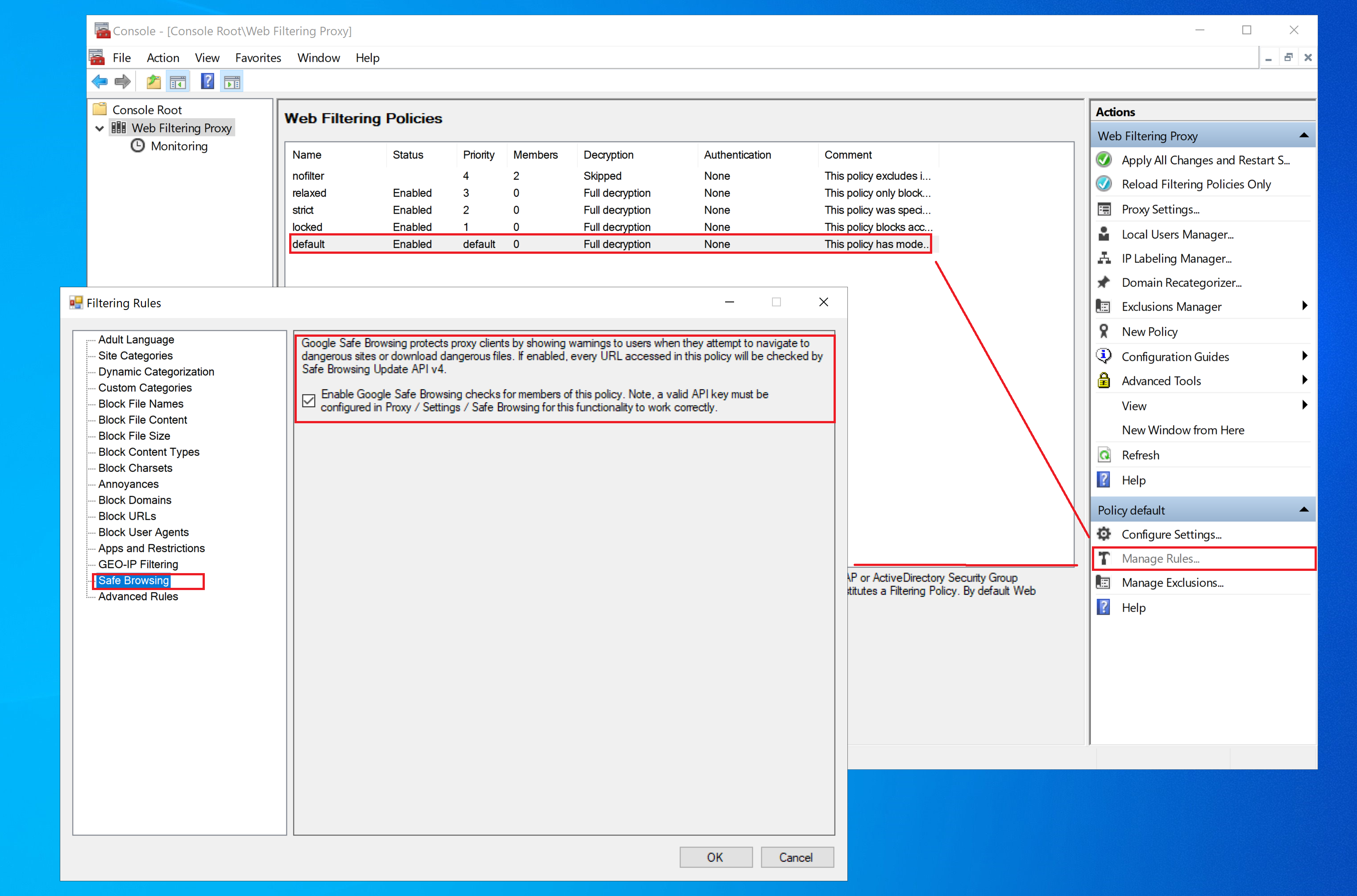1357x896 pixels.
Task: Click OK in Filtering Rules dialog
Action: [x=716, y=857]
